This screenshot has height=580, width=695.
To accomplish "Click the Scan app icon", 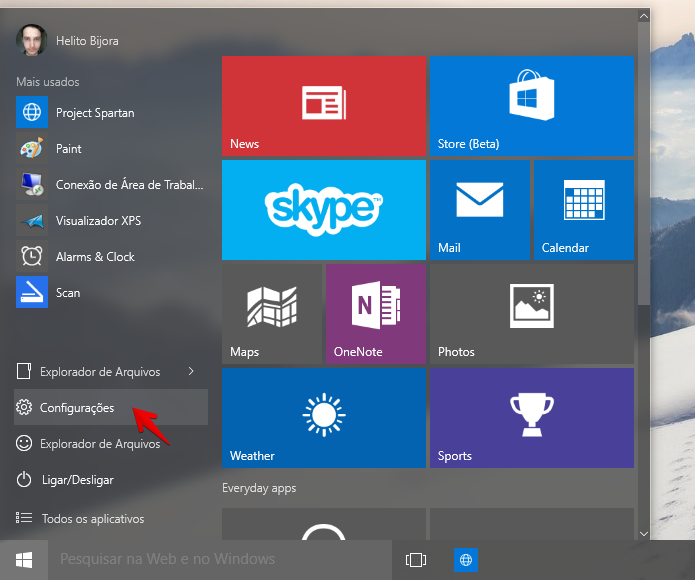I will [32, 292].
